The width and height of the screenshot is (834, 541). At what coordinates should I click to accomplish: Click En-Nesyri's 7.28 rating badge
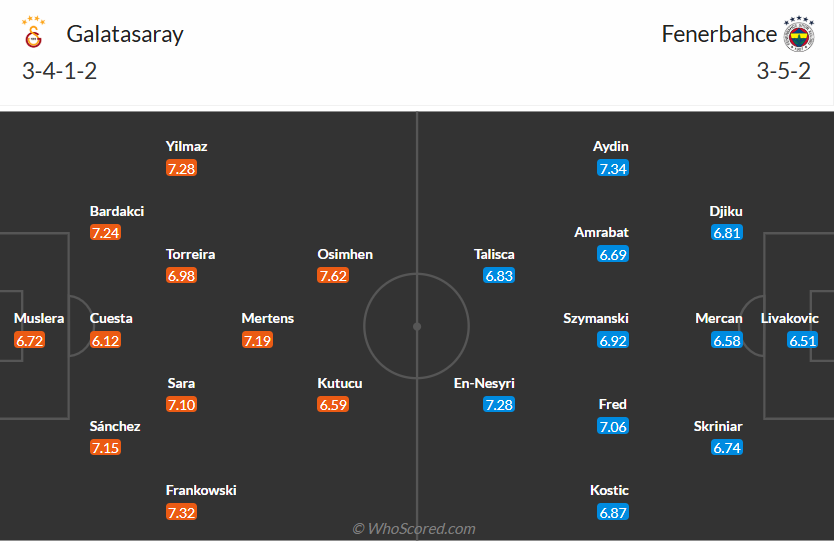(499, 405)
